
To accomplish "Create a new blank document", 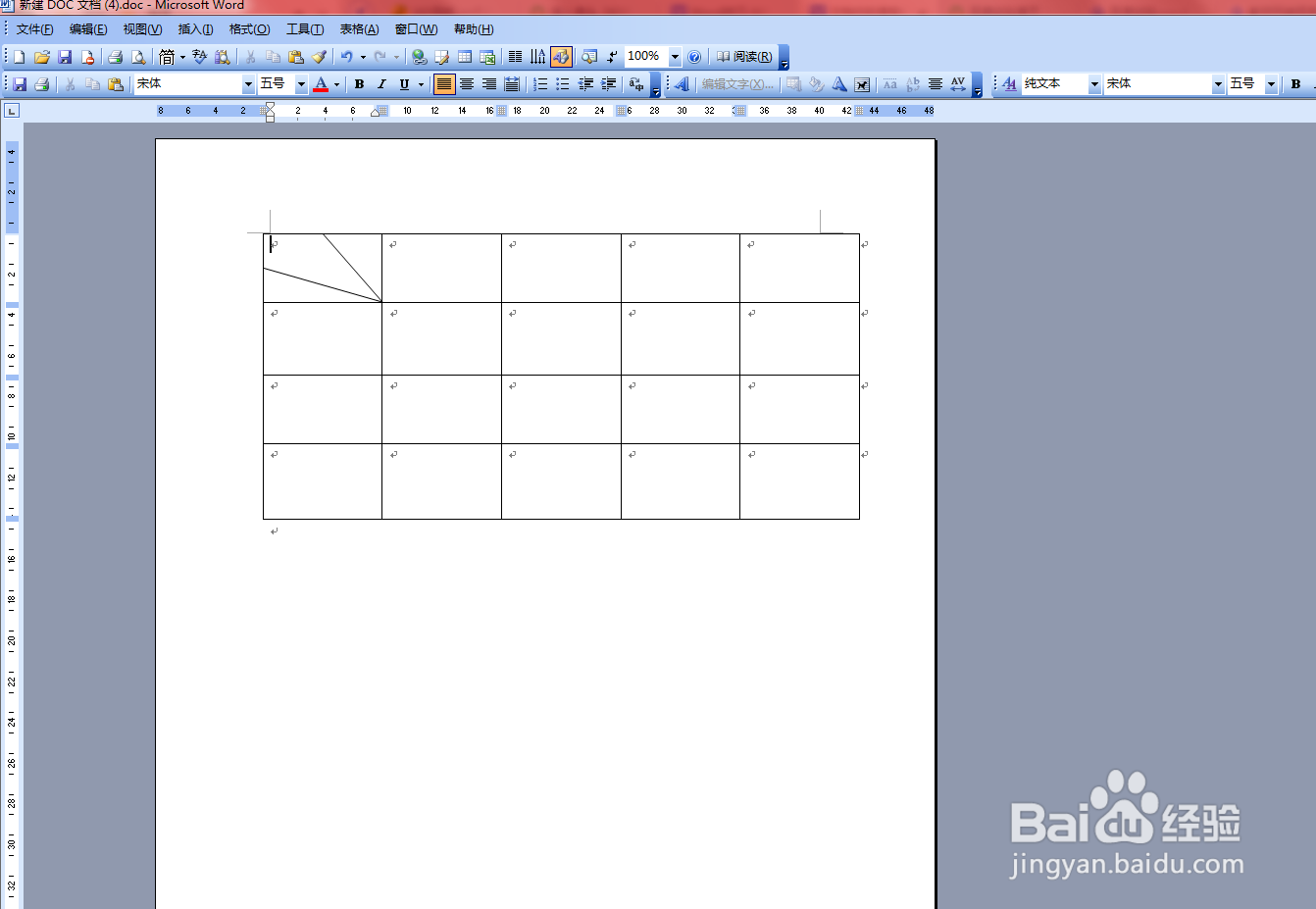I will tap(19, 57).
